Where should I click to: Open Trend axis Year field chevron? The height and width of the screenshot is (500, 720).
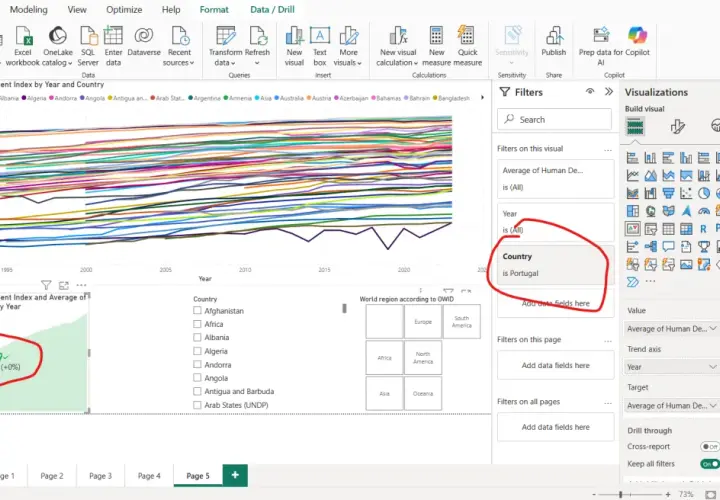713,366
